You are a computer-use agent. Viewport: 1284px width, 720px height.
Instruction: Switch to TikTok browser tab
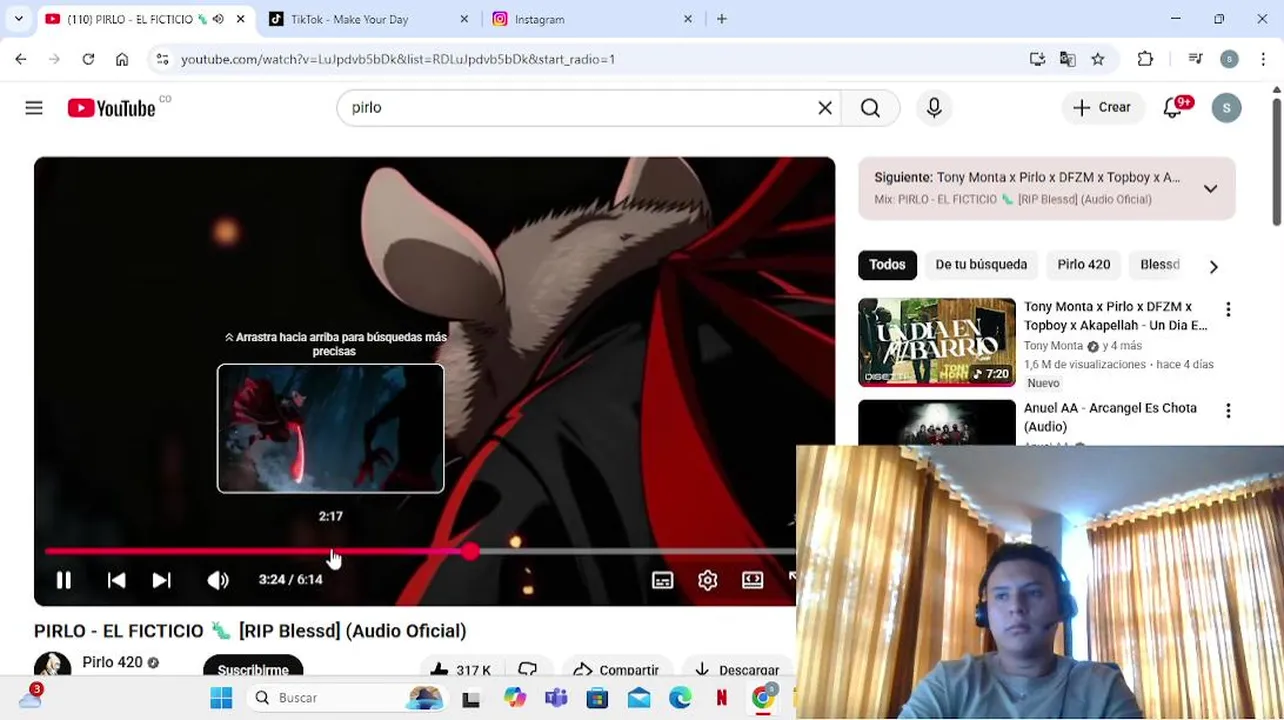(x=367, y=19)
